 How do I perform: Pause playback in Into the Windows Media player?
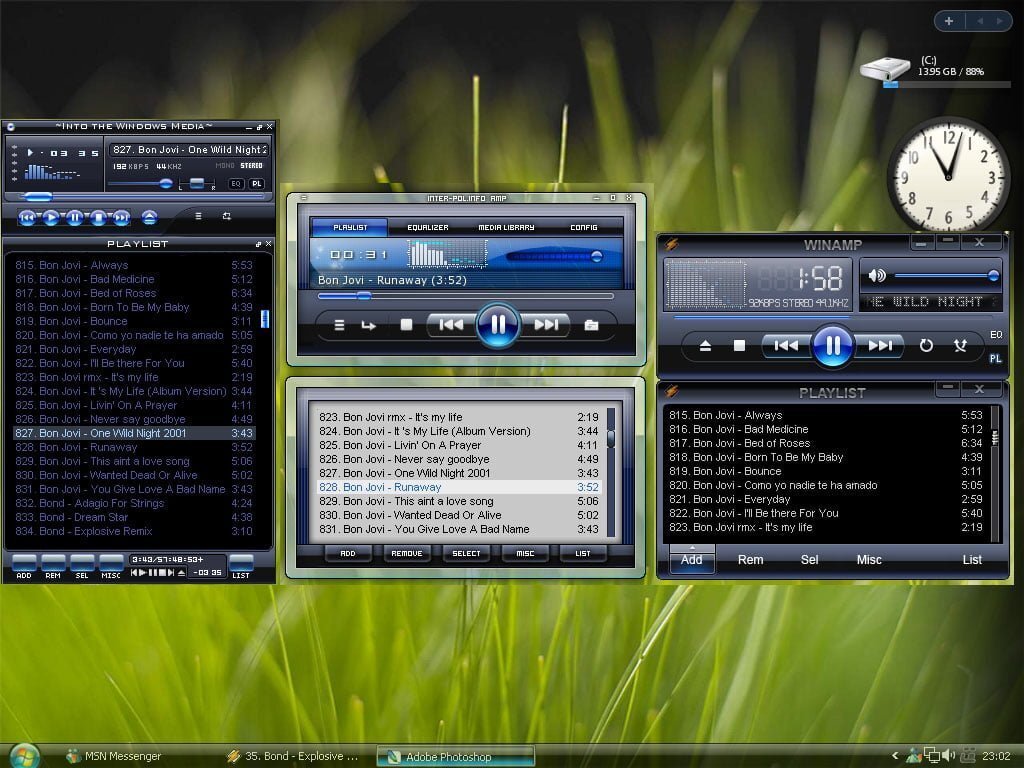pyautogui.click(x=74, y=217)
